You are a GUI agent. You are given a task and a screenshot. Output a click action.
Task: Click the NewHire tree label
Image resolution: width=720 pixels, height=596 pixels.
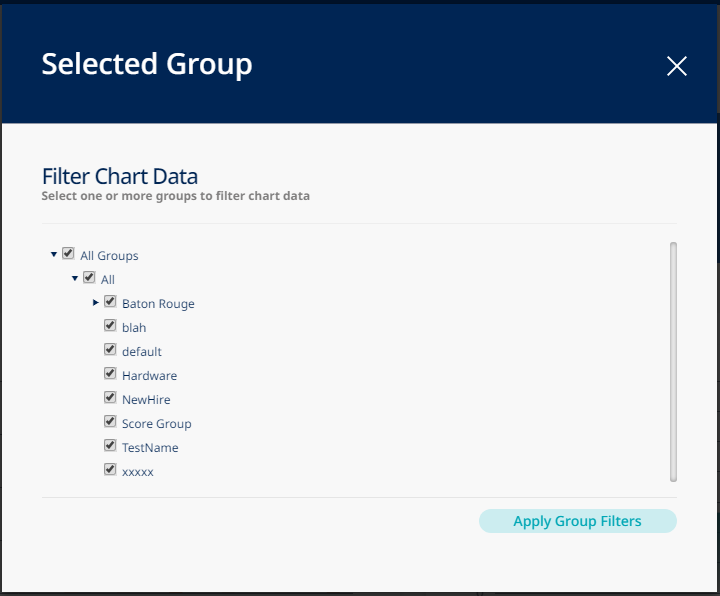(146, 400)
